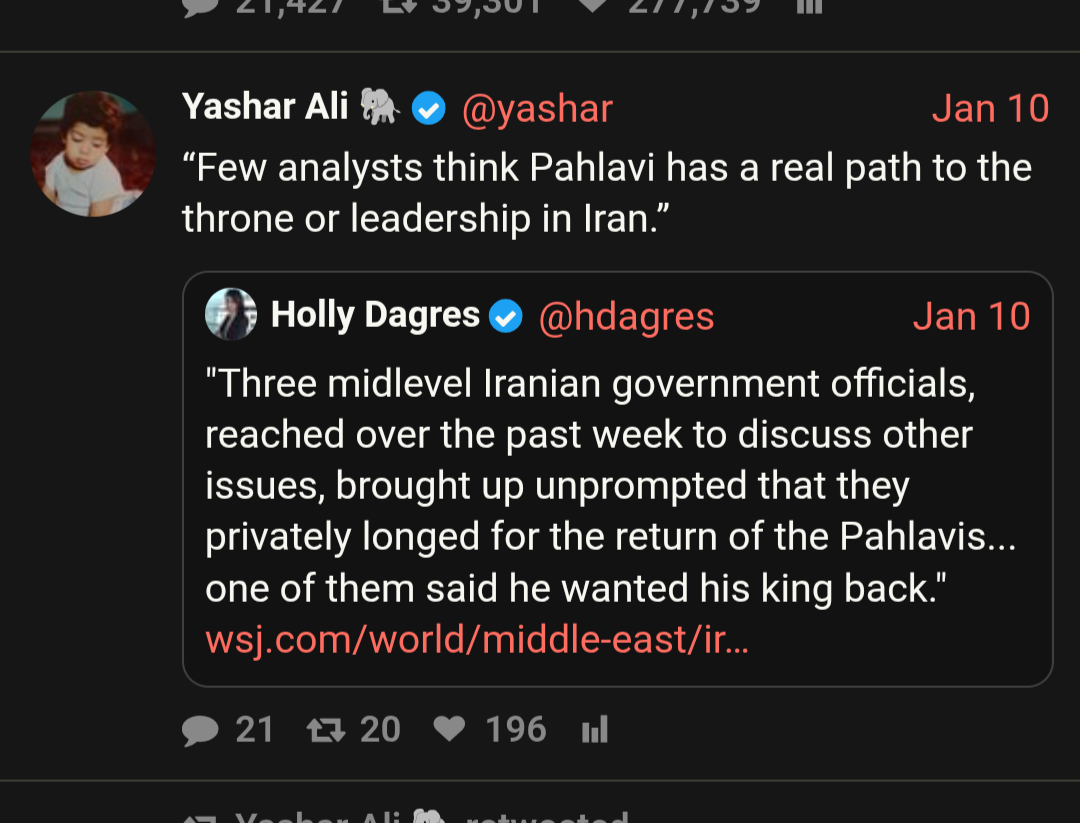
Task: Retweet Yashar Ali's post using the retweet icon
Action: click(326, 730)
